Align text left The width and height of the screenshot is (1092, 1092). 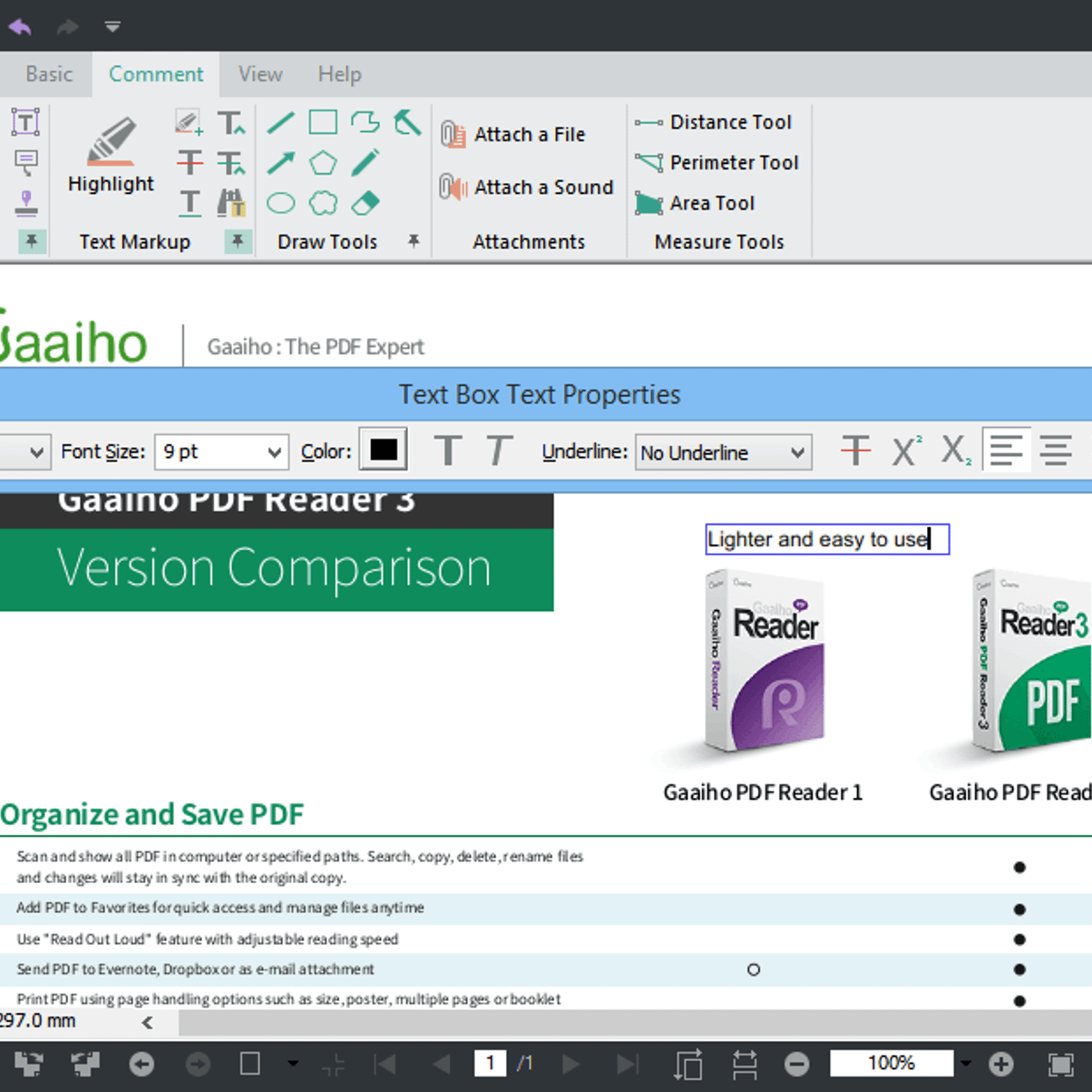1006,450
